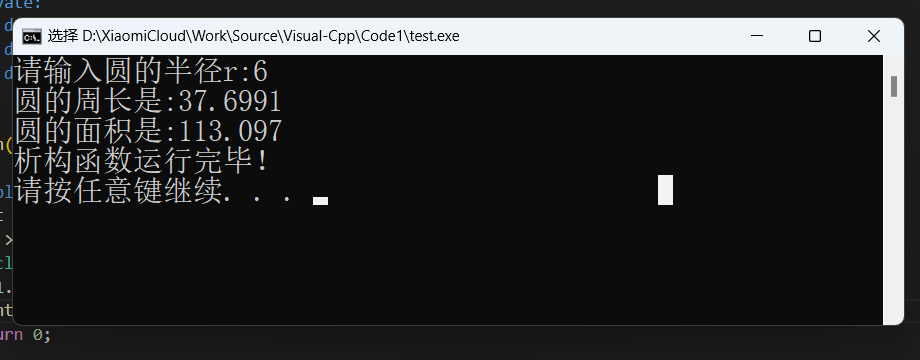Close the test.exe console window

[873, 36]
